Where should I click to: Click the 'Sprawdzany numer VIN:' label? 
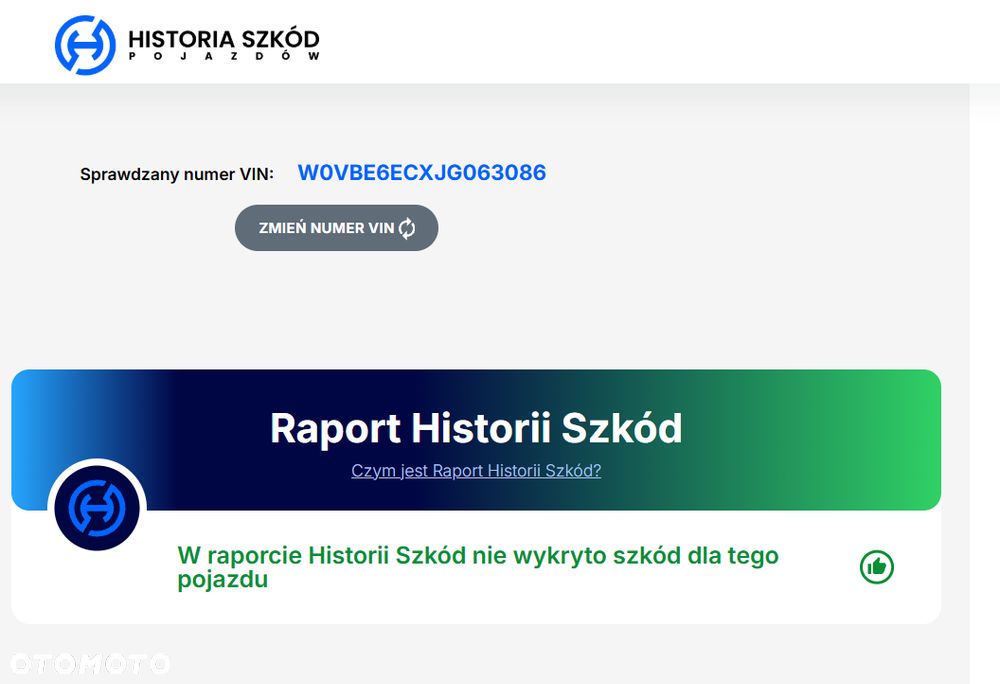tap(177, 174)
